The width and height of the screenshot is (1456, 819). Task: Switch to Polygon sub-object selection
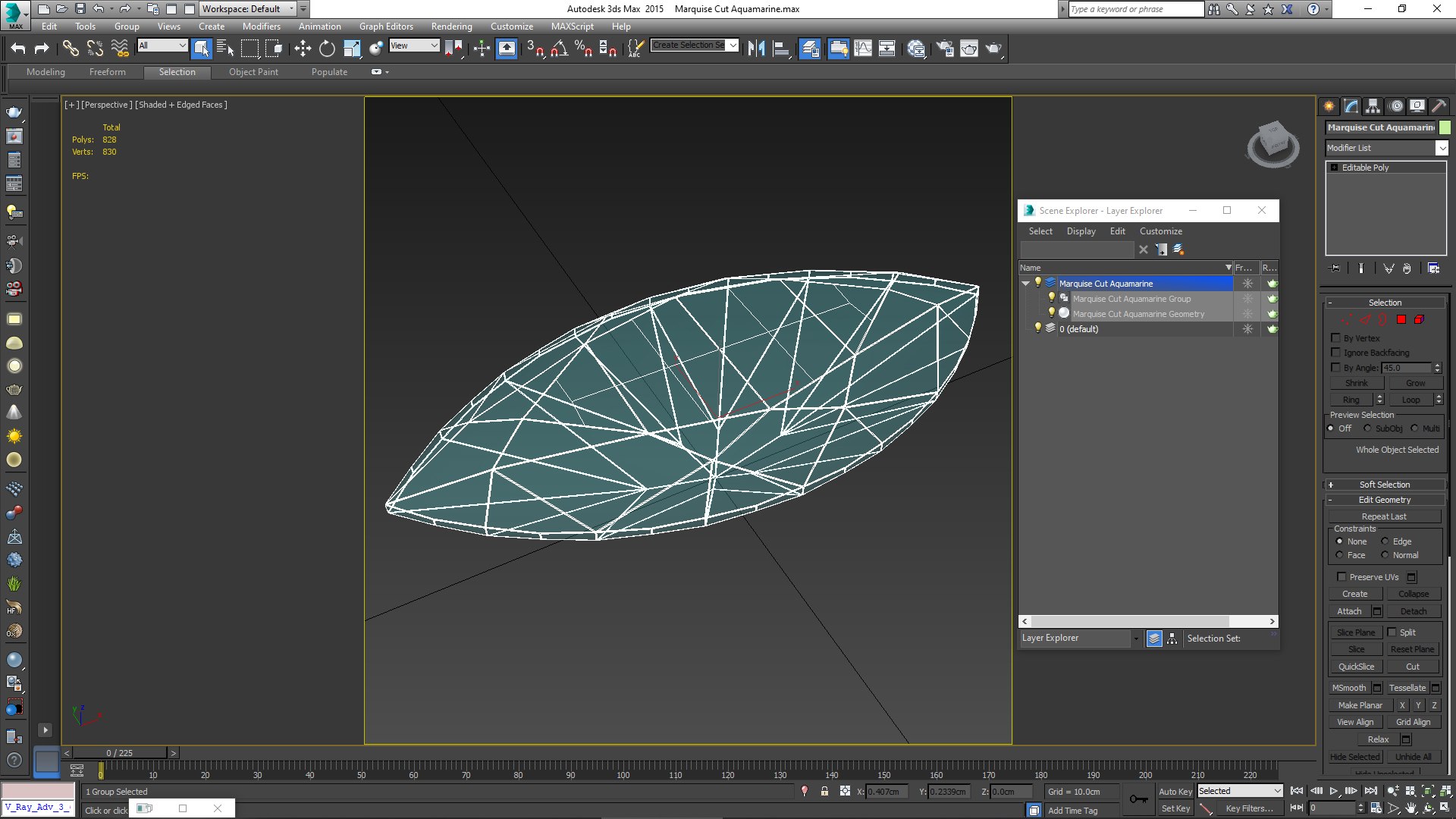(1401, 319)
